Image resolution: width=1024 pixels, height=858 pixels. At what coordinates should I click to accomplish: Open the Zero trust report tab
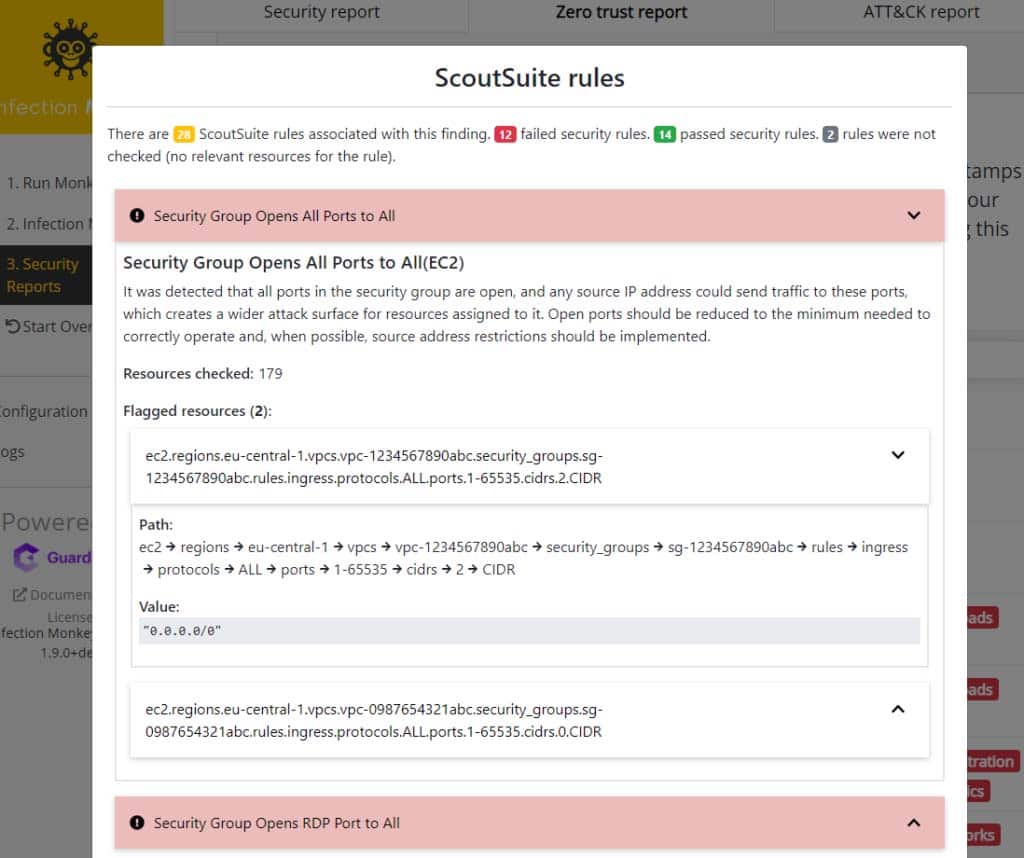(621, 13)
